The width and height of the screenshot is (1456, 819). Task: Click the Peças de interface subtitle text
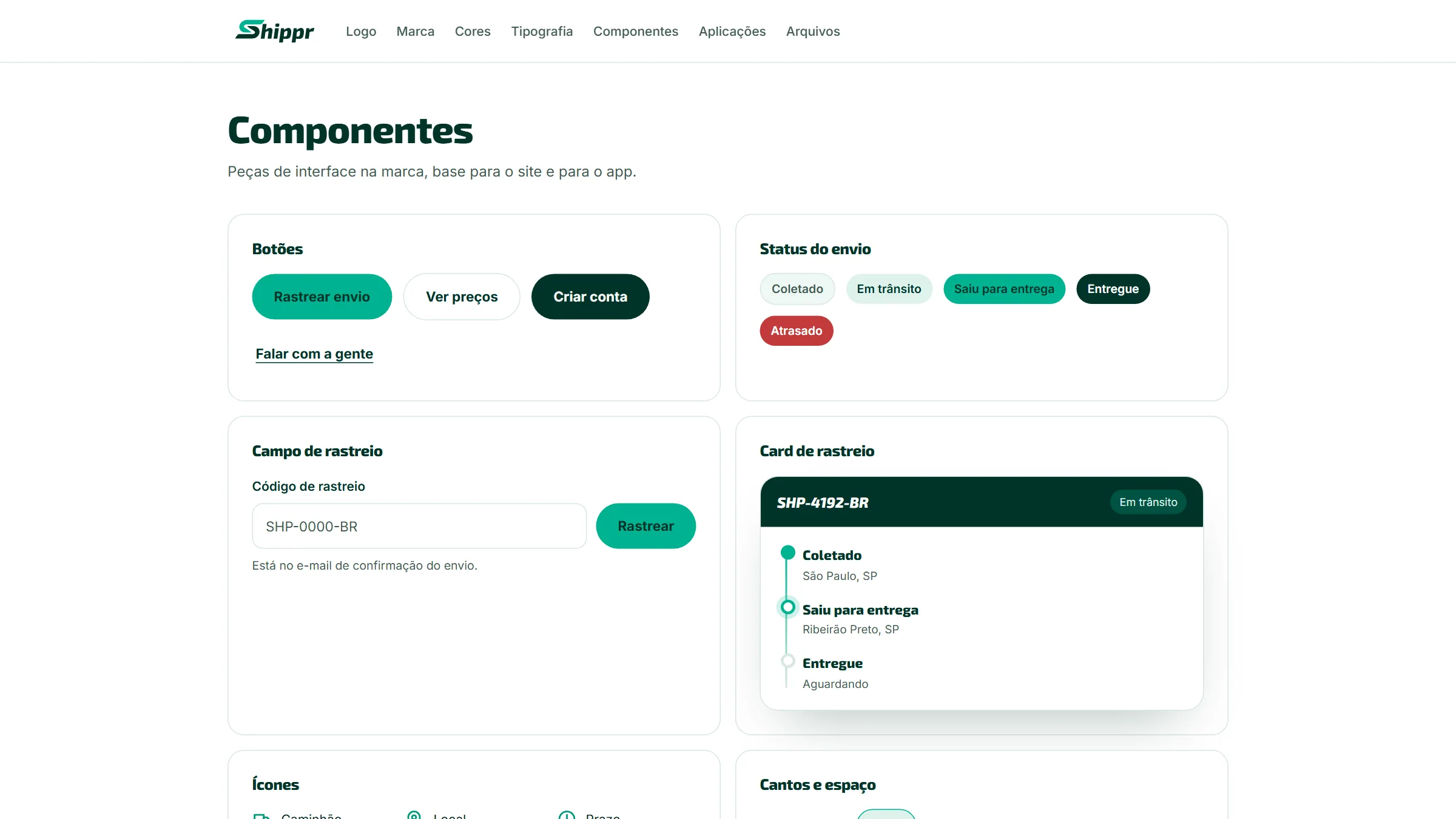pos(431,172)
